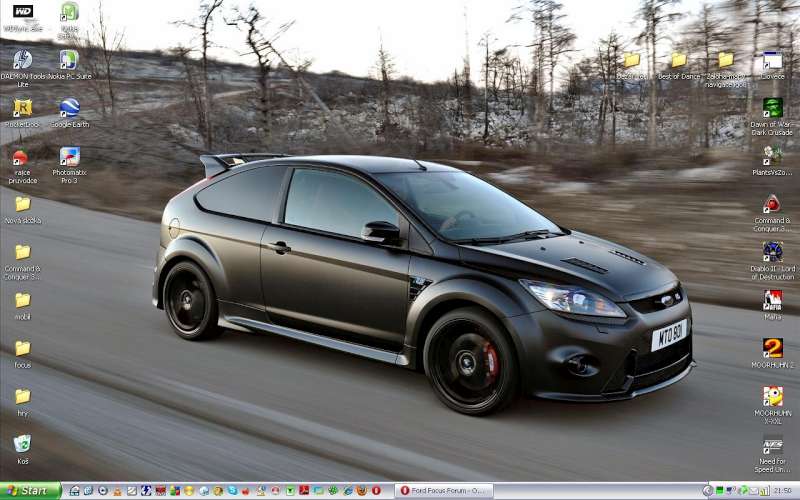Launch Nokia PC Suite from desktop

[69, 60]
